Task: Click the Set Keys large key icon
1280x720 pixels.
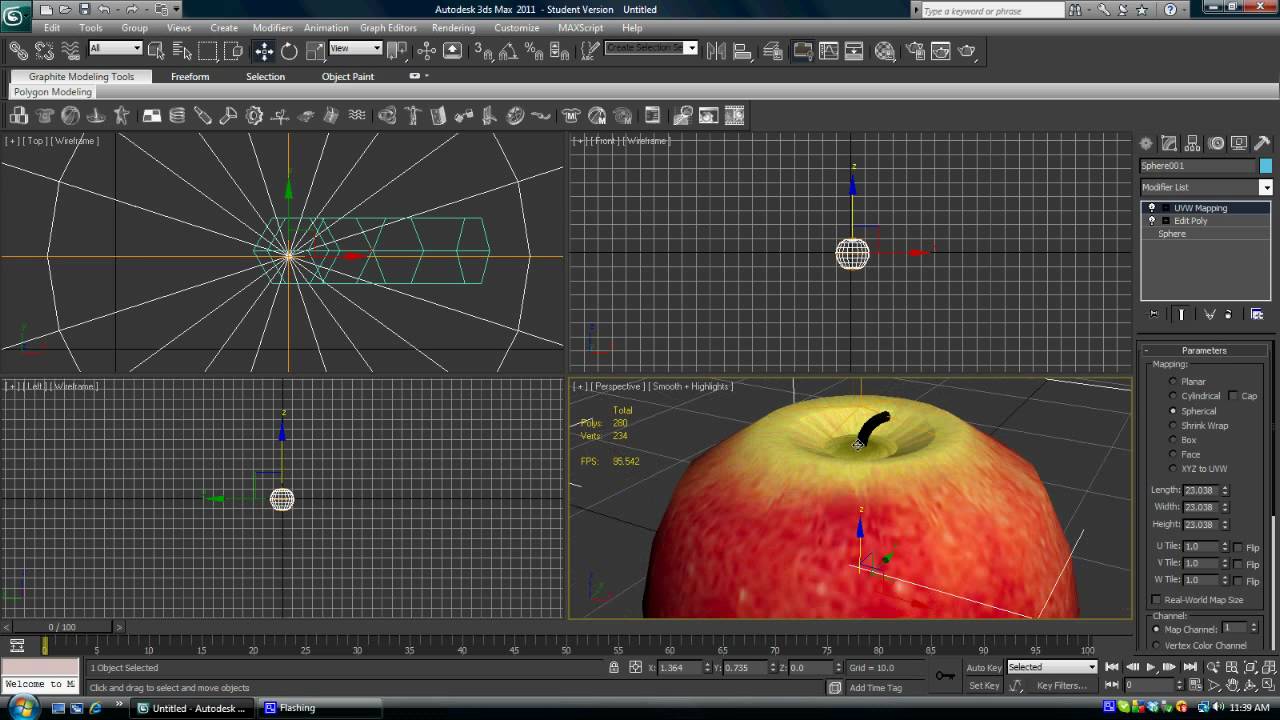Action: coord(944,676)
